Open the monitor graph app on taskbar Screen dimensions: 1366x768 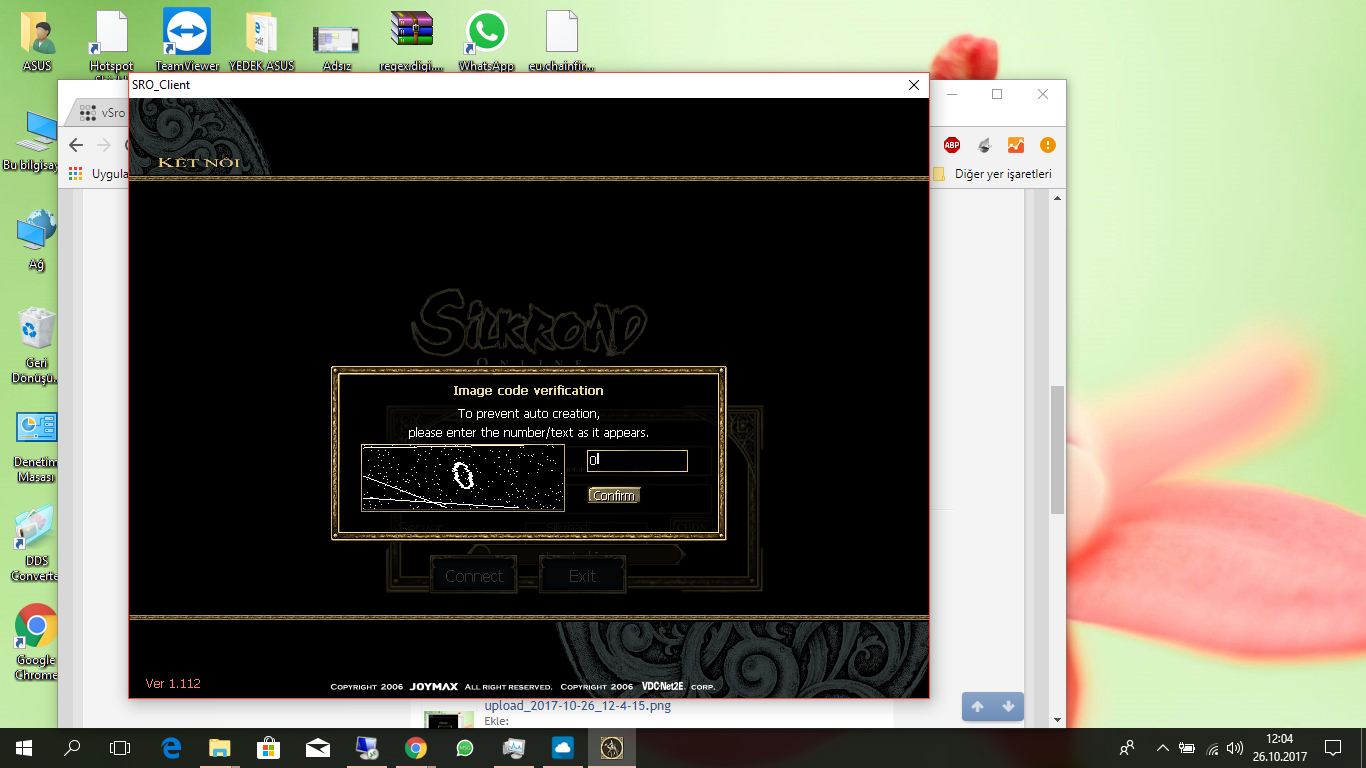pyautogui.click(x=514, y=747)
